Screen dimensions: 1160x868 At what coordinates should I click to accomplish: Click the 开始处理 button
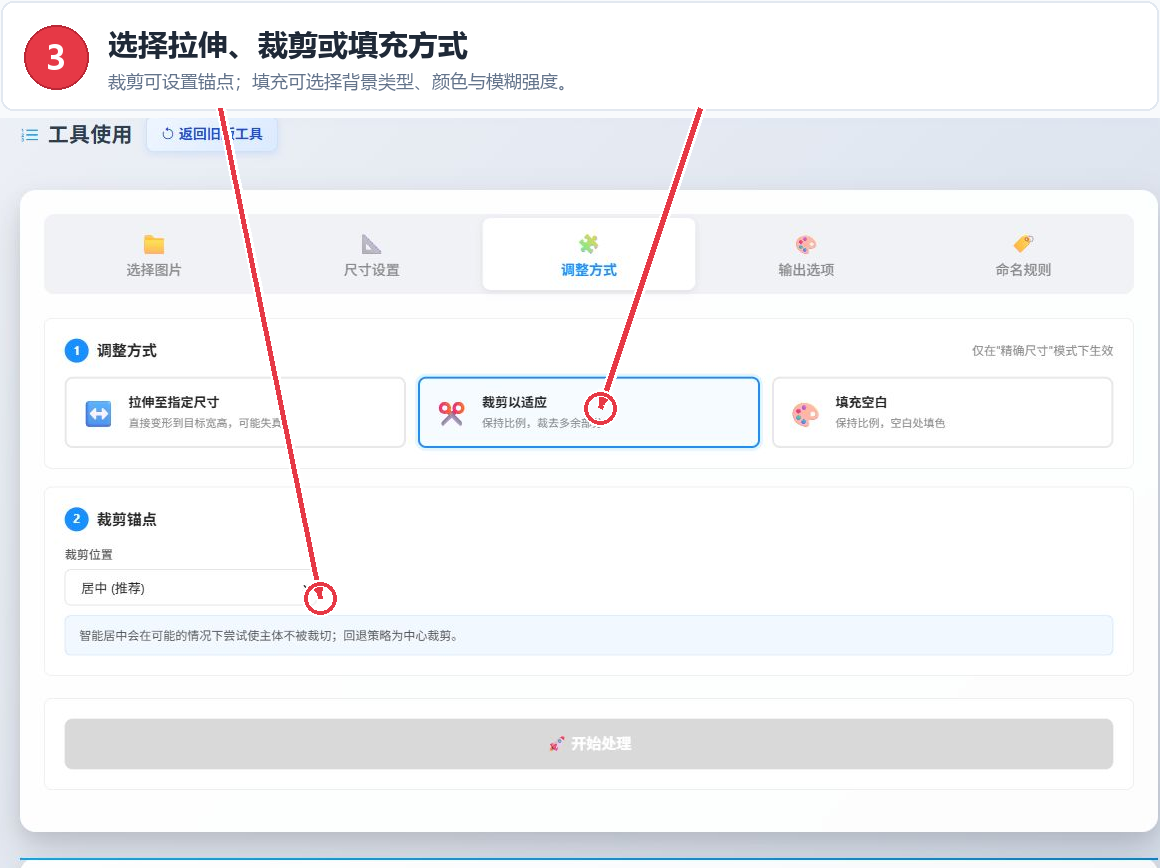(589, 744)
